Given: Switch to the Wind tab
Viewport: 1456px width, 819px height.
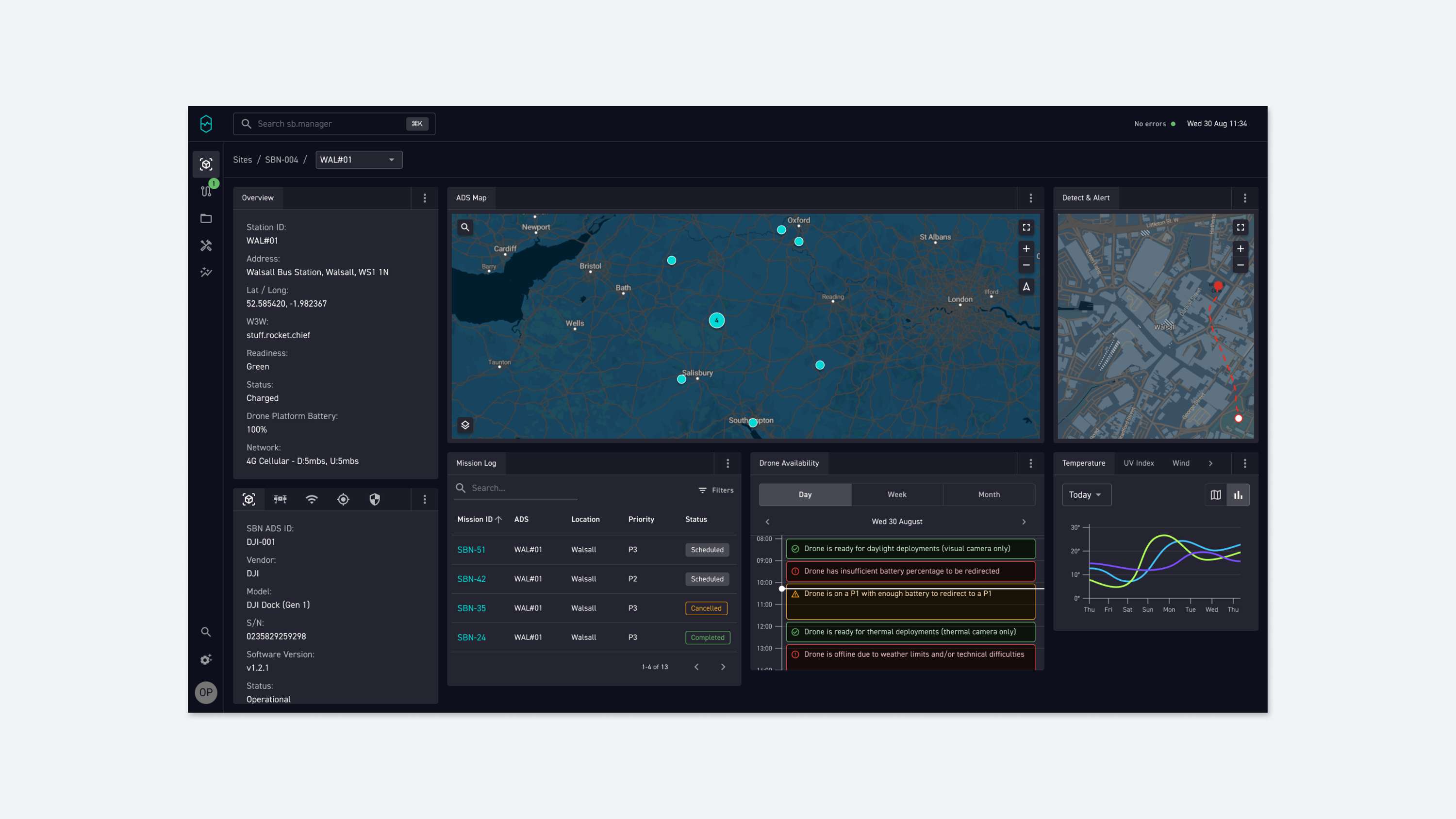Looking at the screenshot, I should (x=1181, y=463).
